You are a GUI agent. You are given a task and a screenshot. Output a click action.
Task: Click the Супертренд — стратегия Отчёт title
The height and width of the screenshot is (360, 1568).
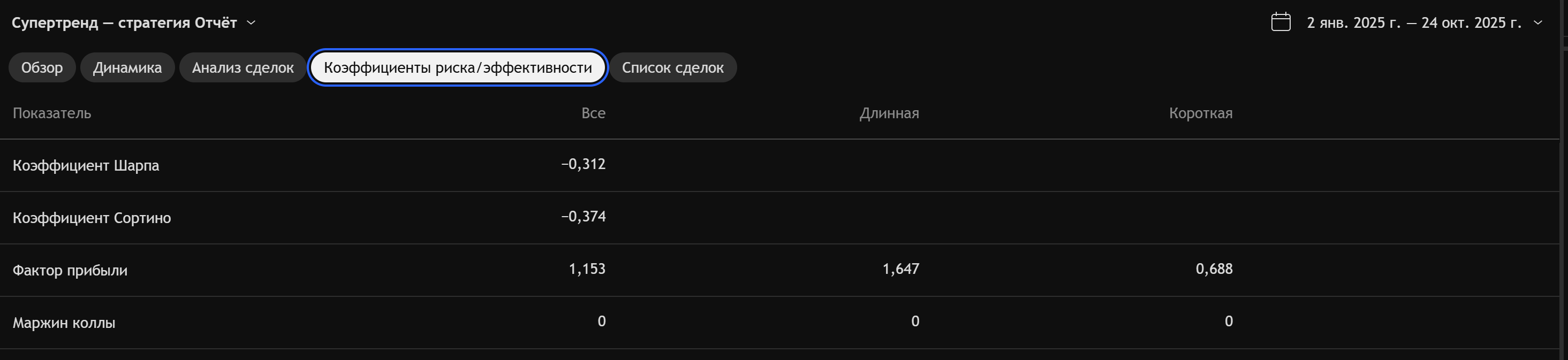124,22
